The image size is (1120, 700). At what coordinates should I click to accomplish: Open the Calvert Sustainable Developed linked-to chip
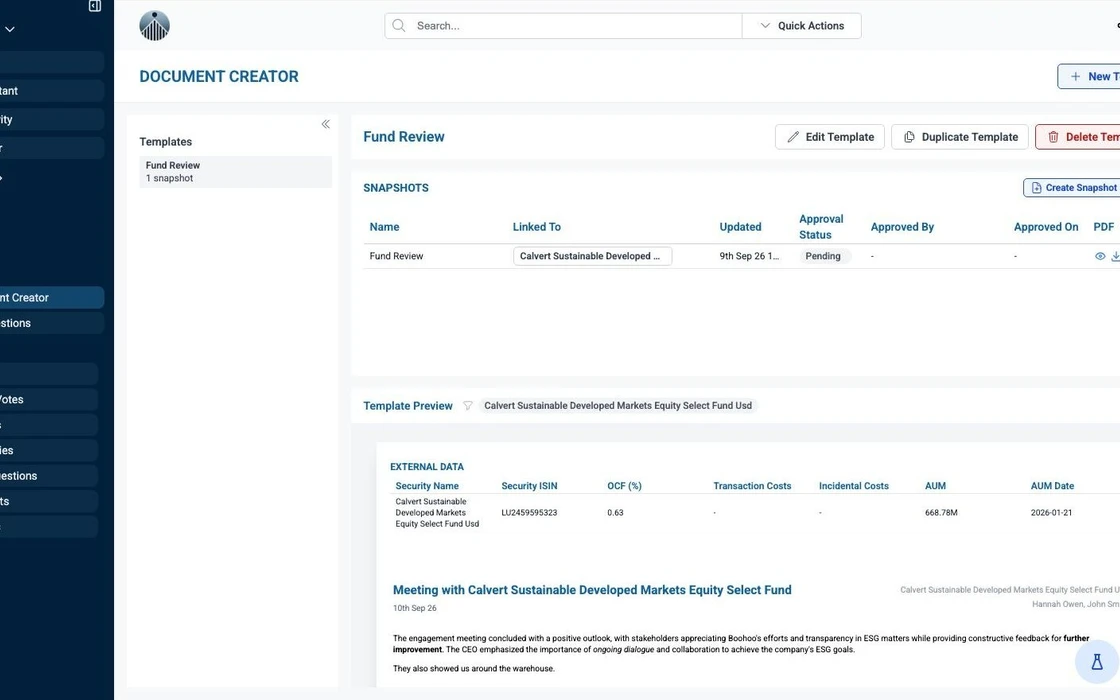592,256
